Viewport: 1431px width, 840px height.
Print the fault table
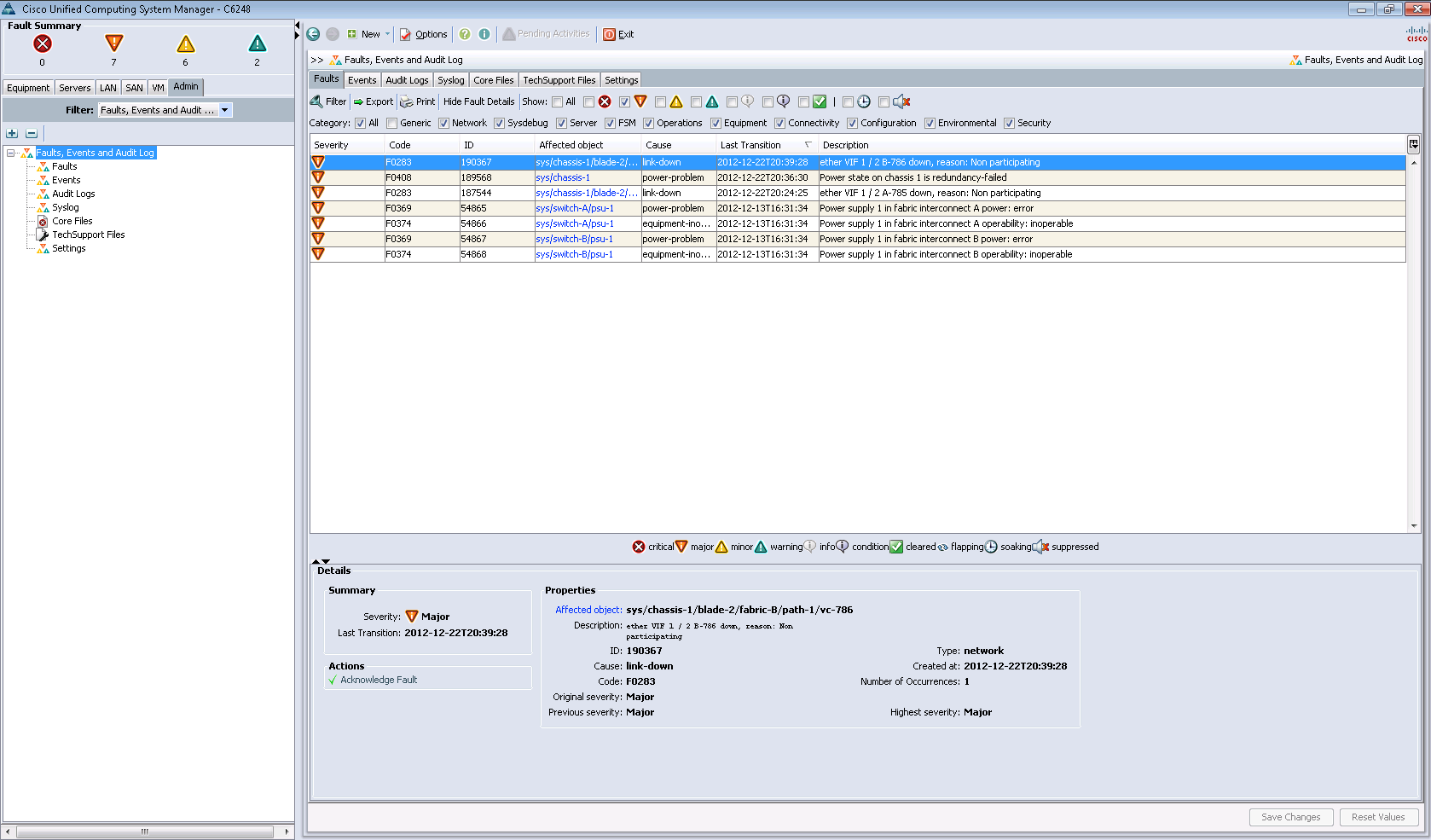click(x=418, y=101)
